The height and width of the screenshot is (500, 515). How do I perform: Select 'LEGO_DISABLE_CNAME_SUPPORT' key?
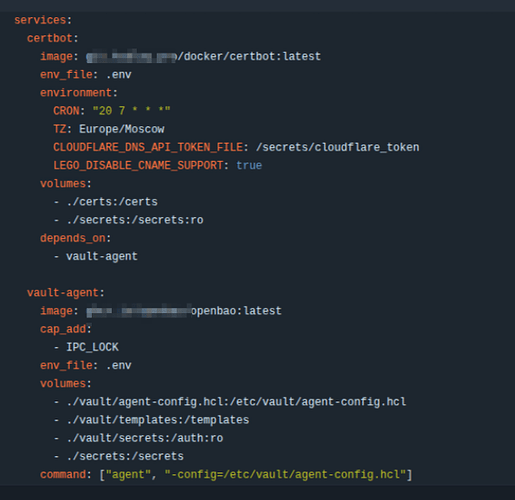(138, 165)
